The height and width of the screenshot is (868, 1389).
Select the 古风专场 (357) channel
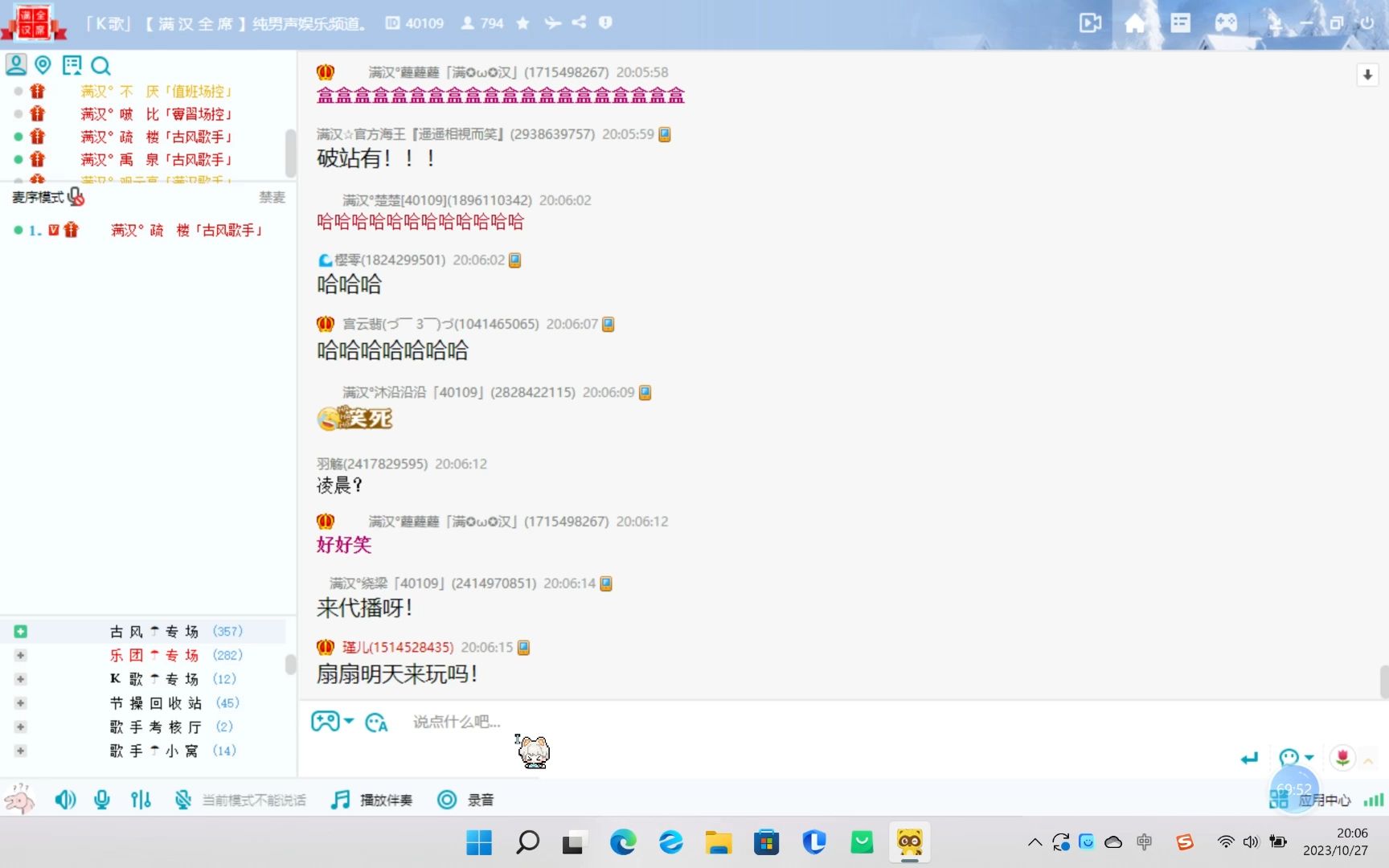[176, 632]
